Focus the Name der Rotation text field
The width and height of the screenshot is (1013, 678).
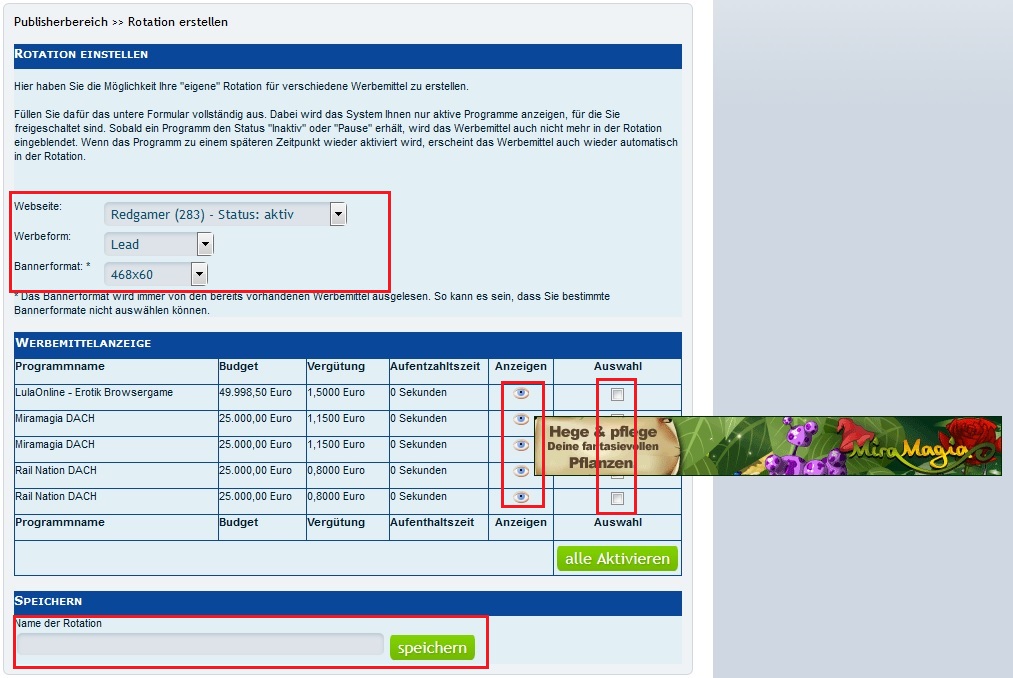(x=200, y=644)
